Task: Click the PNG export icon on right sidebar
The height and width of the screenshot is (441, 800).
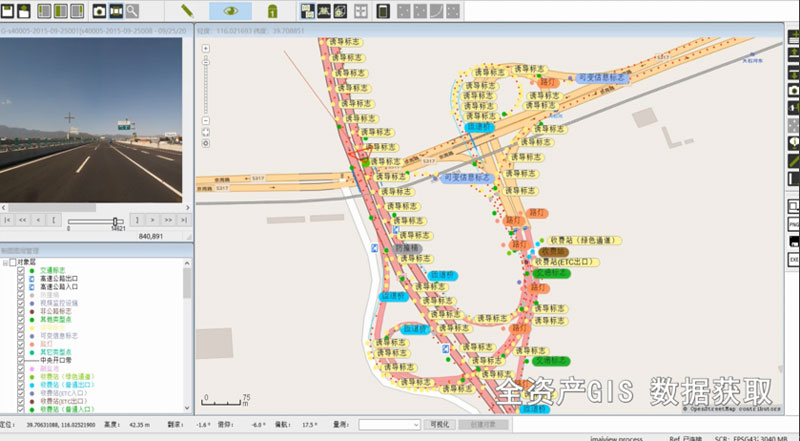Action: (x=793, y=225)
